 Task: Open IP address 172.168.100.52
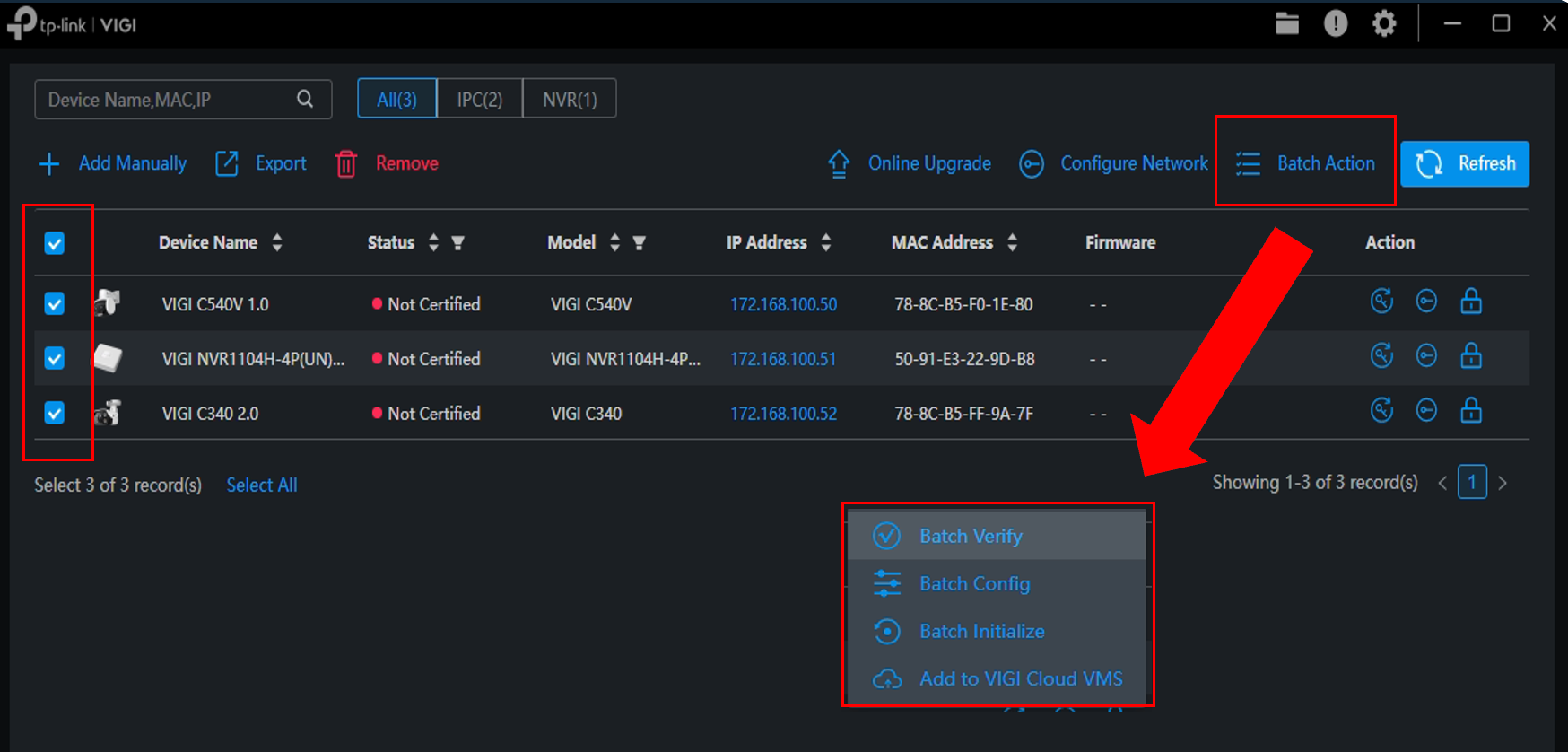click(783, 414)
